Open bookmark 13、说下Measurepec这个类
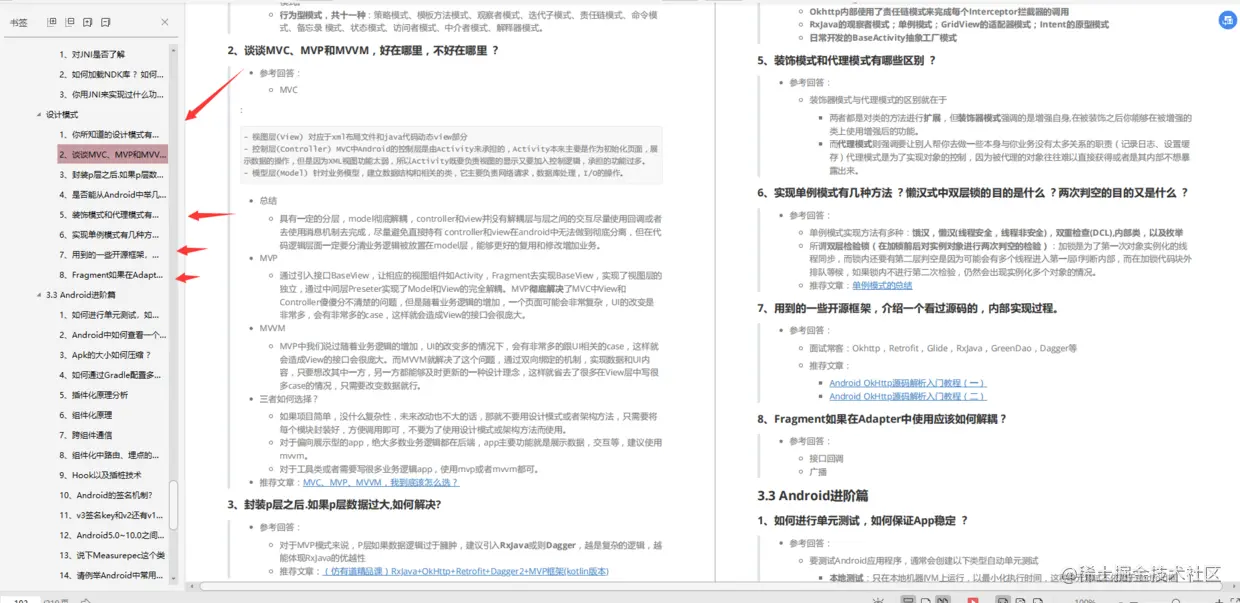Screen dimensions: 1240x603 pos(113,555)
